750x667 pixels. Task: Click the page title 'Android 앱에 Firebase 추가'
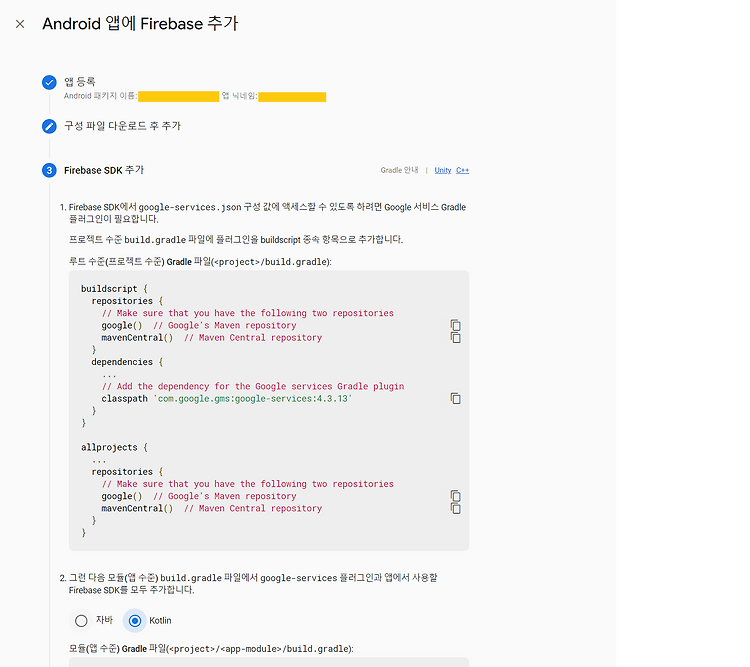[140, 24]
